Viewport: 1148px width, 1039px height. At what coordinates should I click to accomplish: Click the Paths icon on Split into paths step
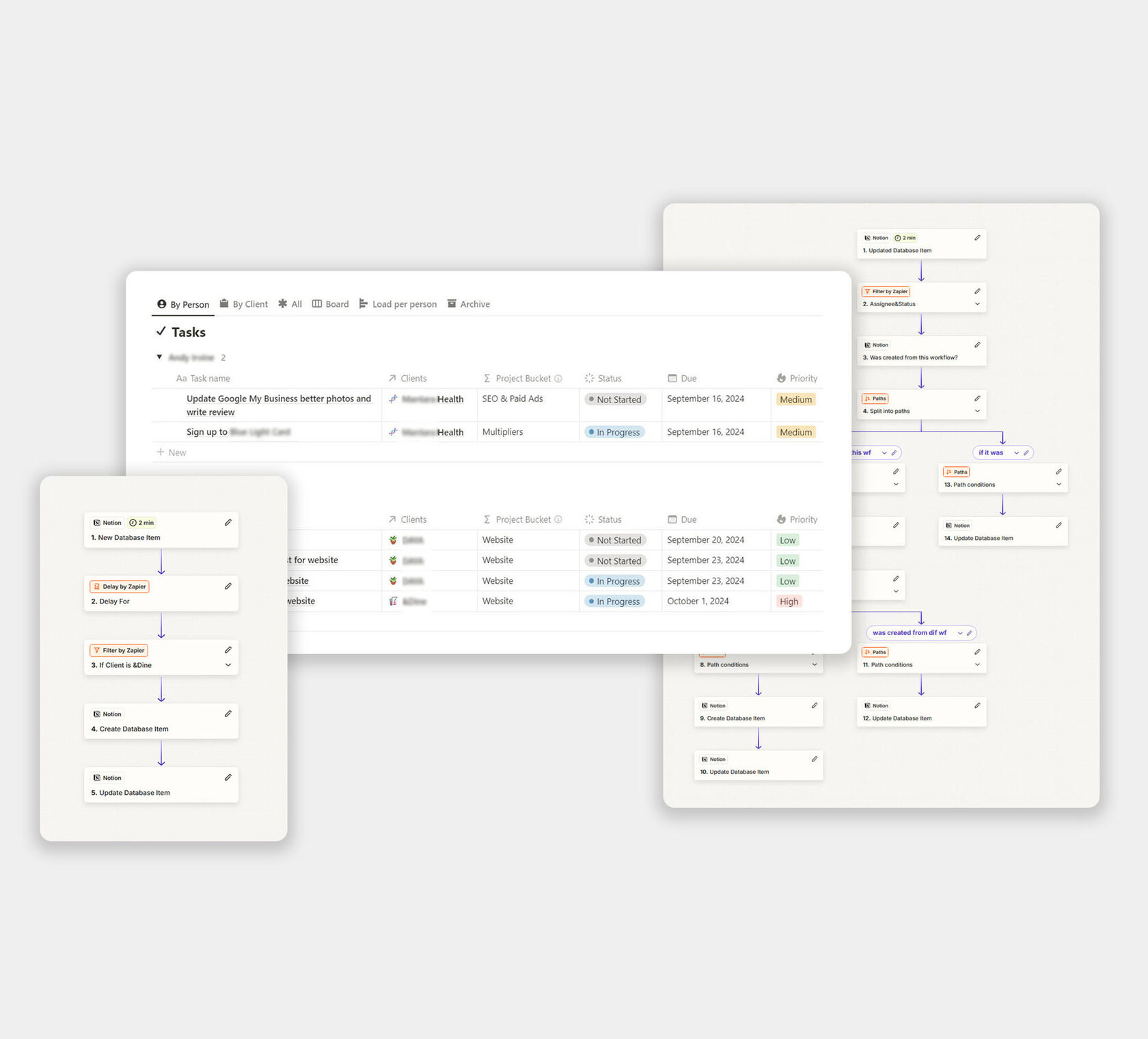point(869,398)
